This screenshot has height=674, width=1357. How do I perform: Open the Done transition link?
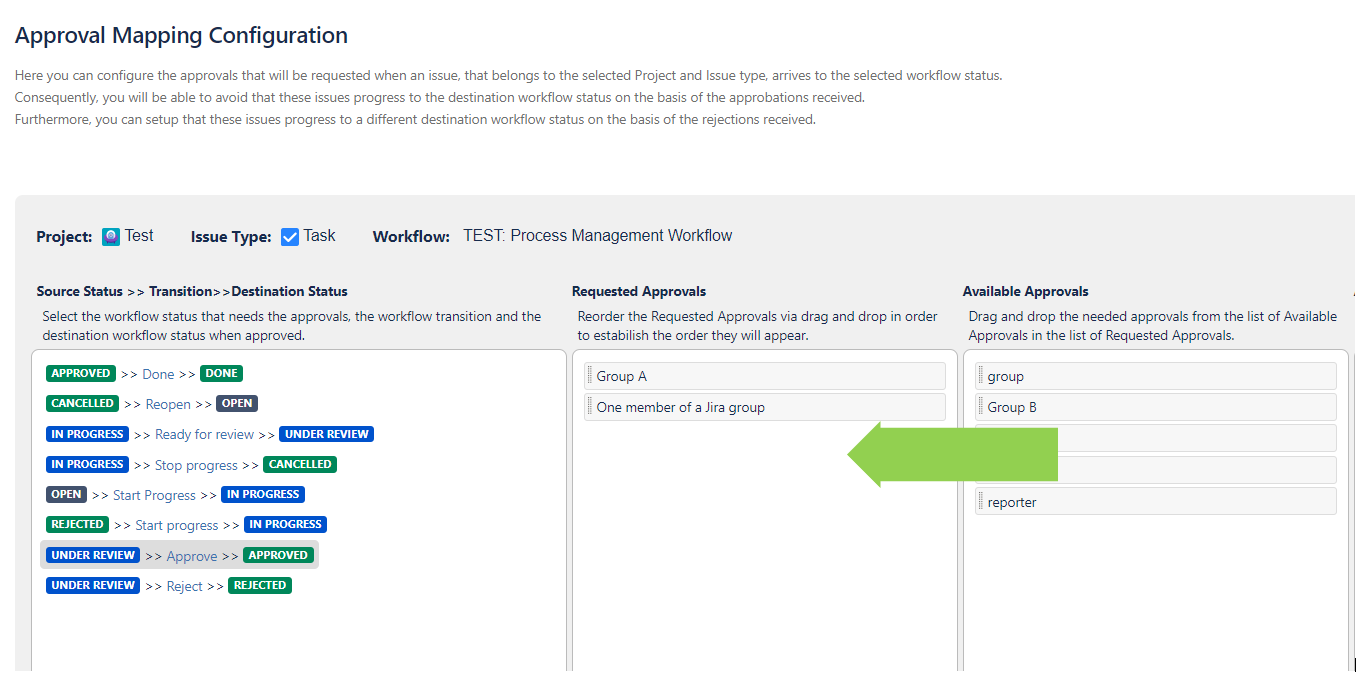158,374
